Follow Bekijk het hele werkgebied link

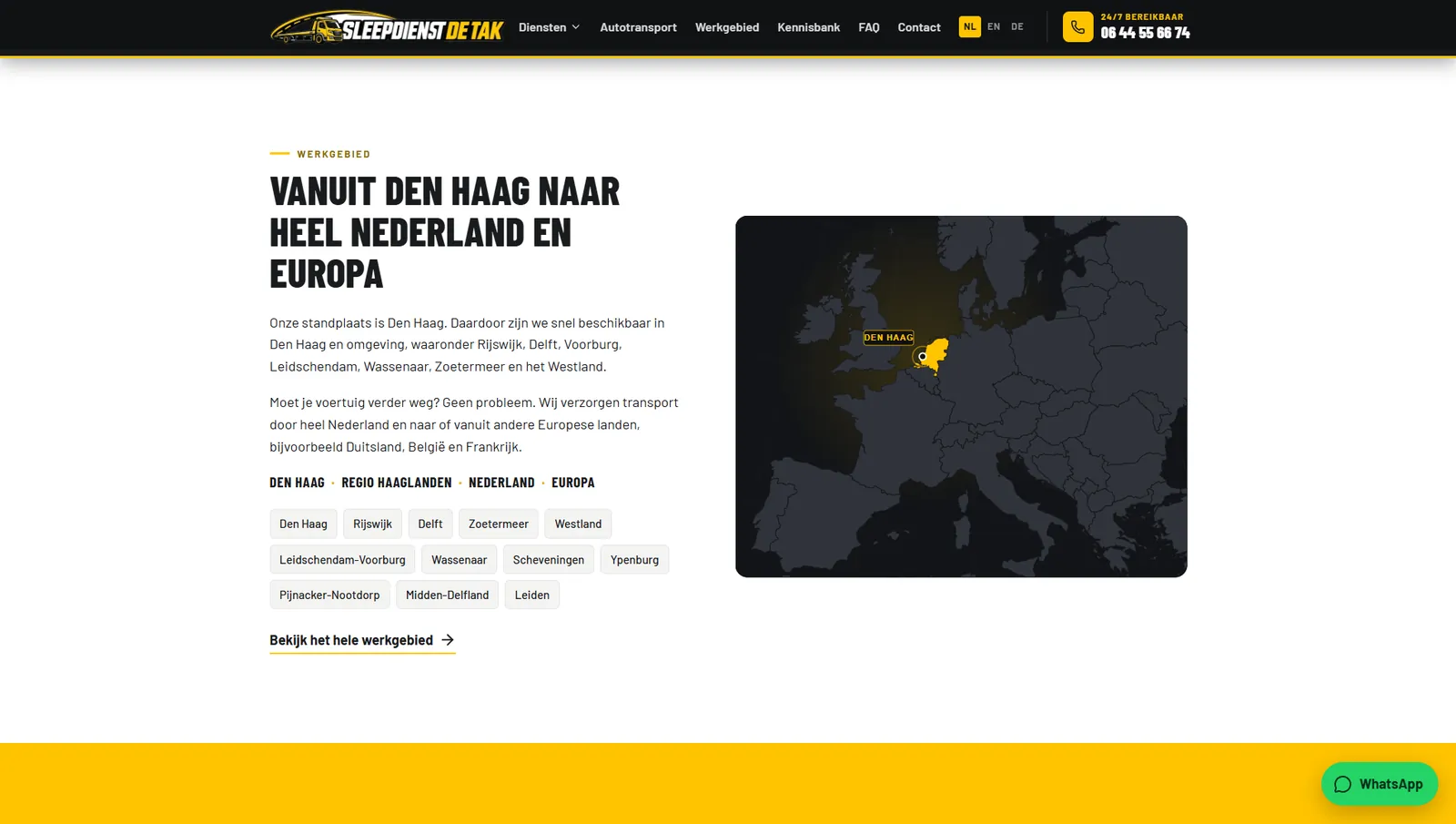click(362, 640)
